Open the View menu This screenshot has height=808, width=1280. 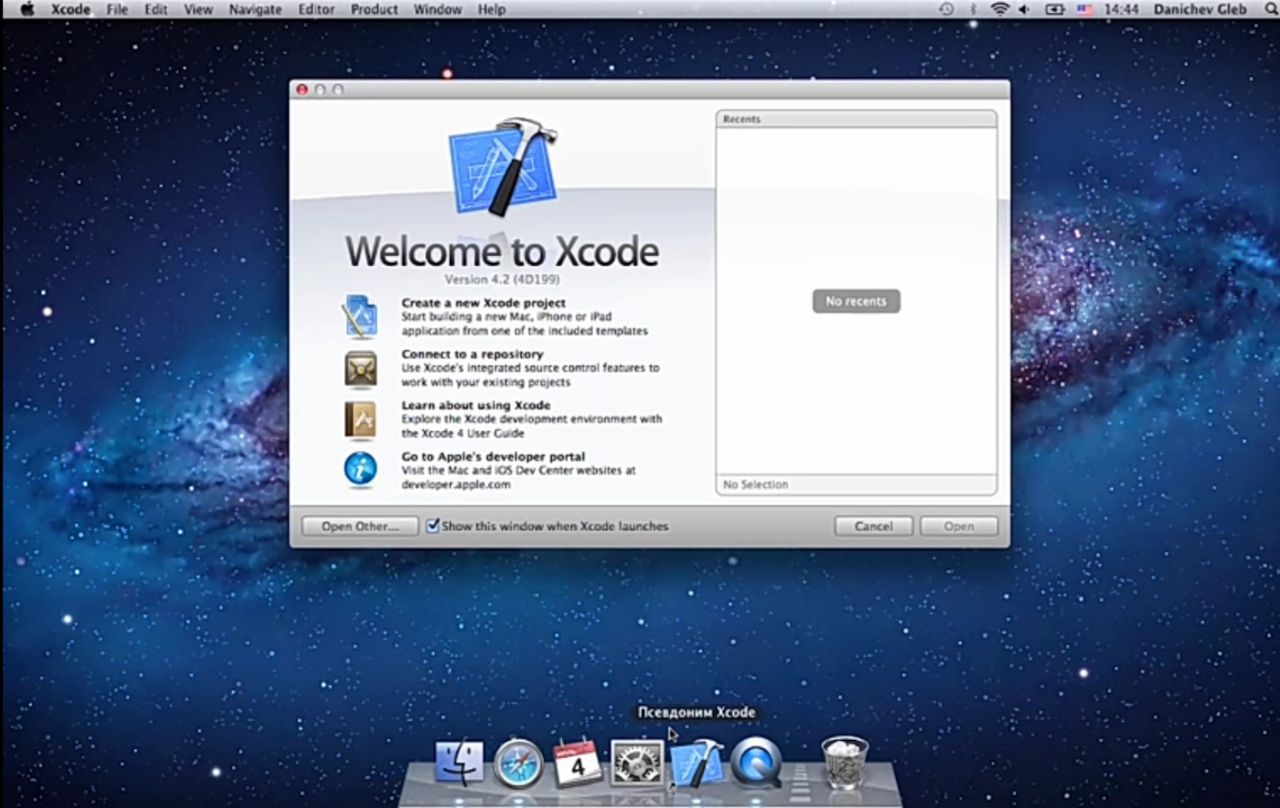(x=198, y=9)
